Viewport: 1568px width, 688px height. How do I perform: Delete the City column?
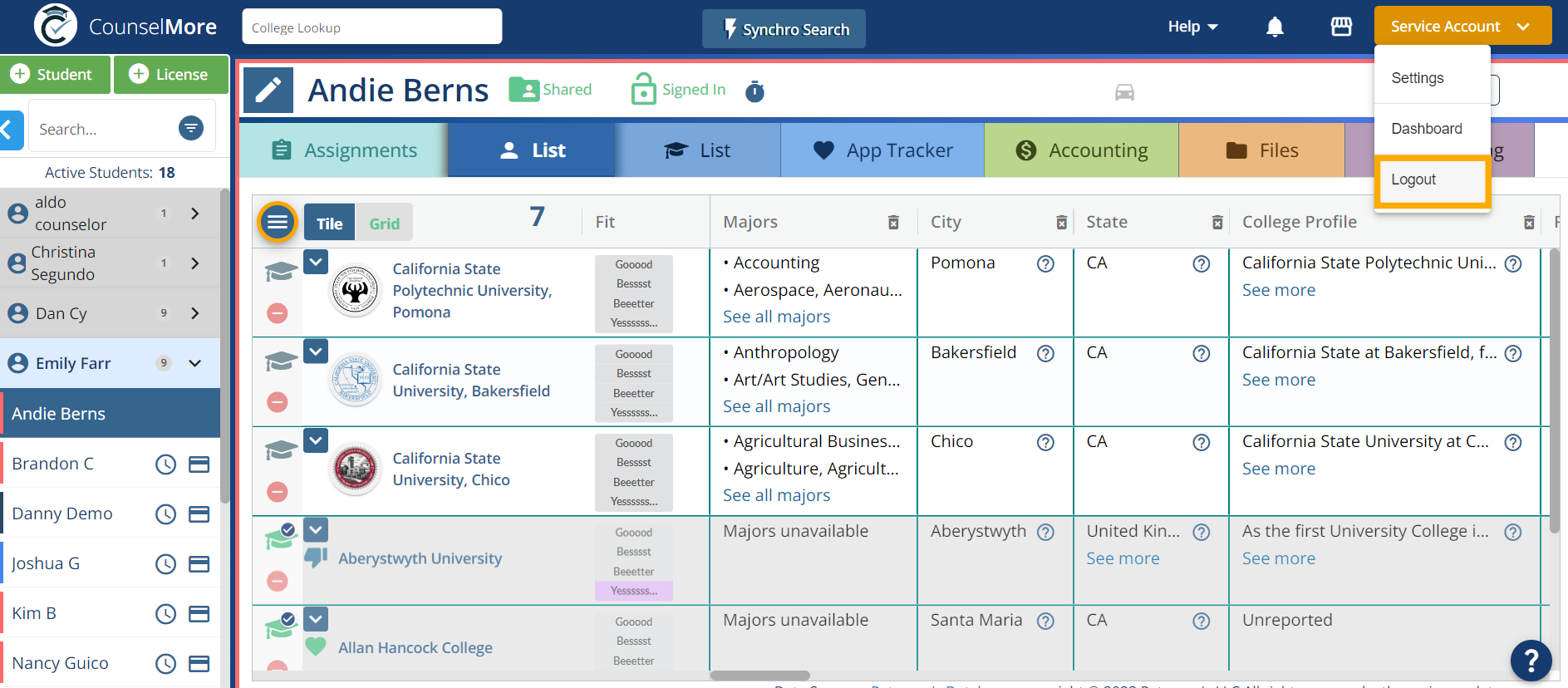click(1061, 222)
